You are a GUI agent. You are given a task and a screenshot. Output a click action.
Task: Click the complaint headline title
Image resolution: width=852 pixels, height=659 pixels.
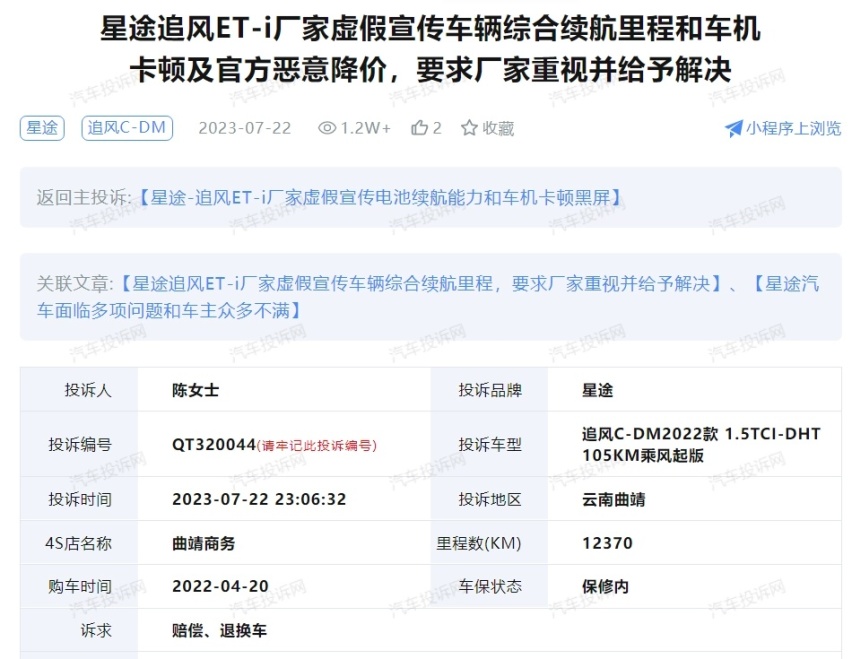tap(430, 49)
